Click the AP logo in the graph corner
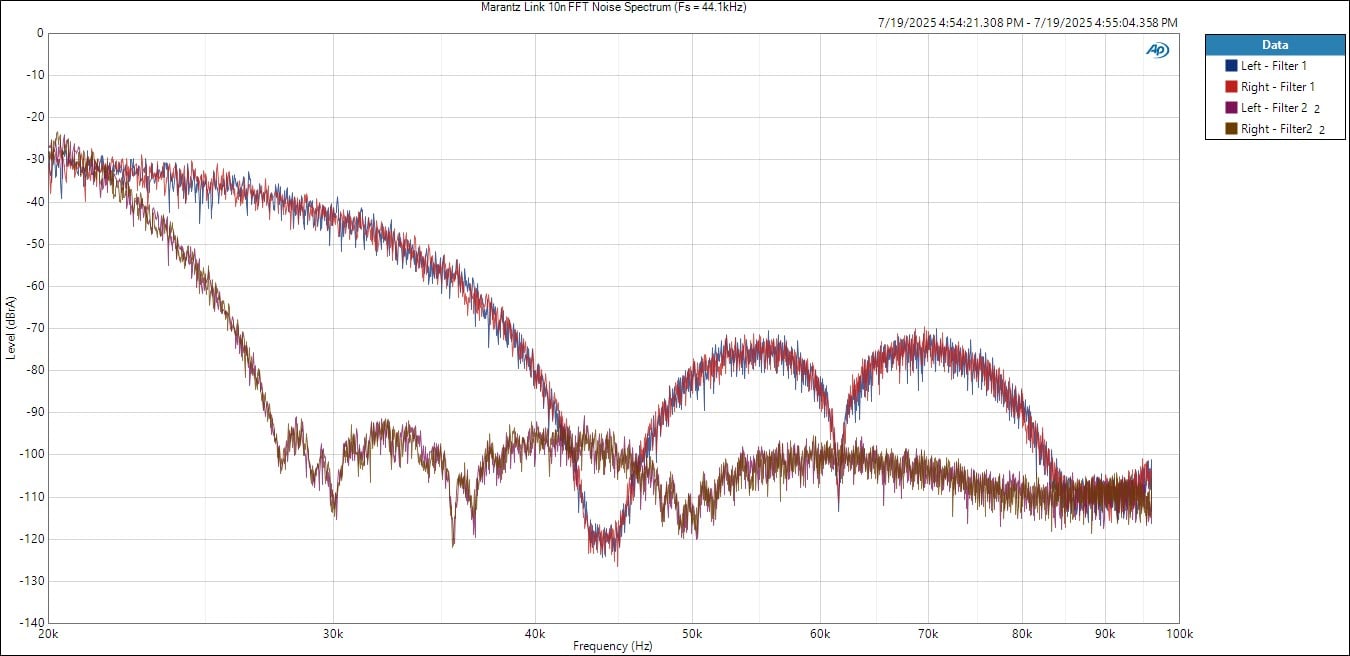The height and width of the screenshot is (656, 1350). 1157,50
